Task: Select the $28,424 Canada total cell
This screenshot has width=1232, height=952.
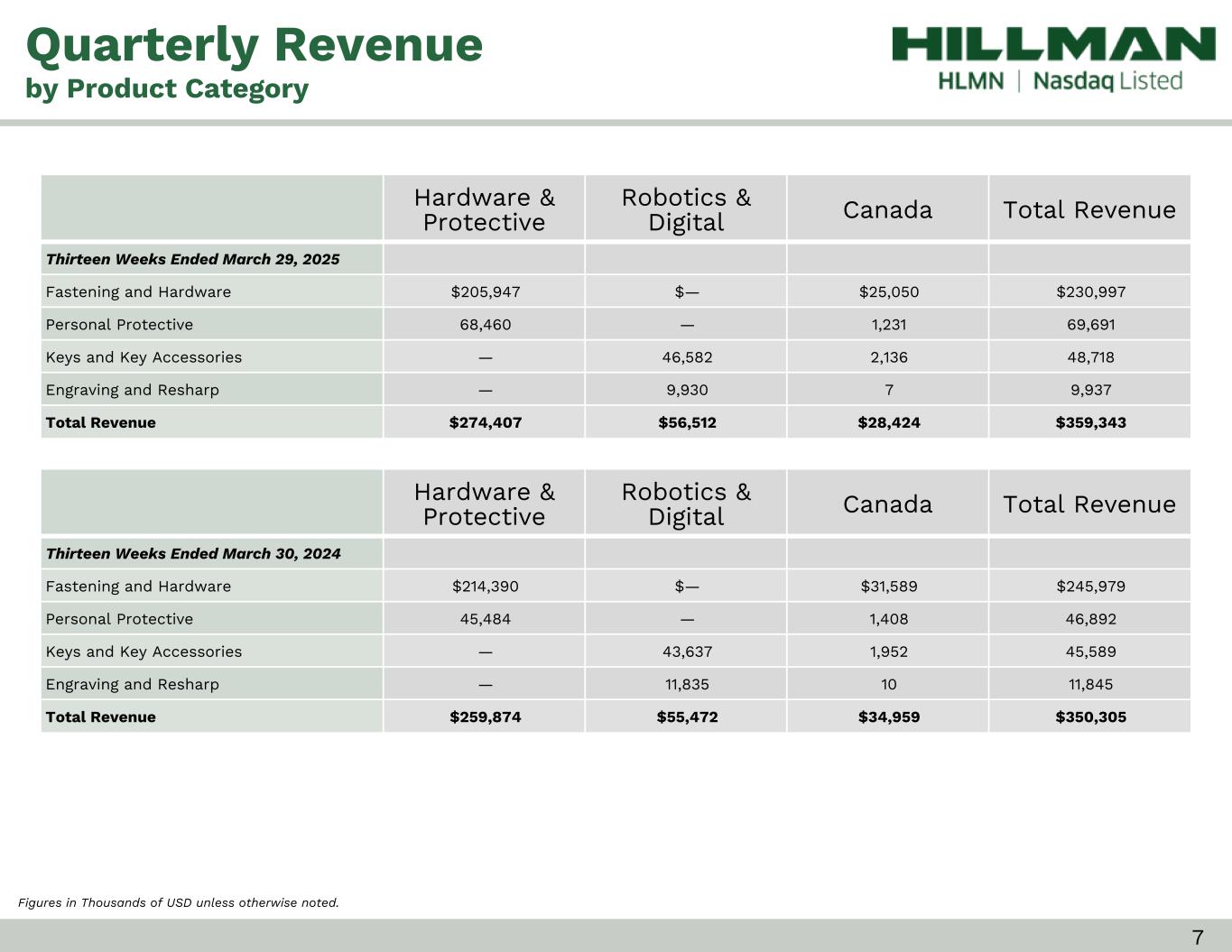Action: point(888,422)
